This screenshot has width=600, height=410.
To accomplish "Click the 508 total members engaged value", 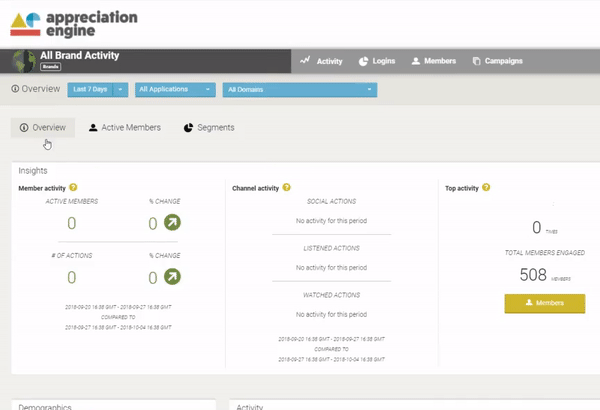I will (533, 274).
